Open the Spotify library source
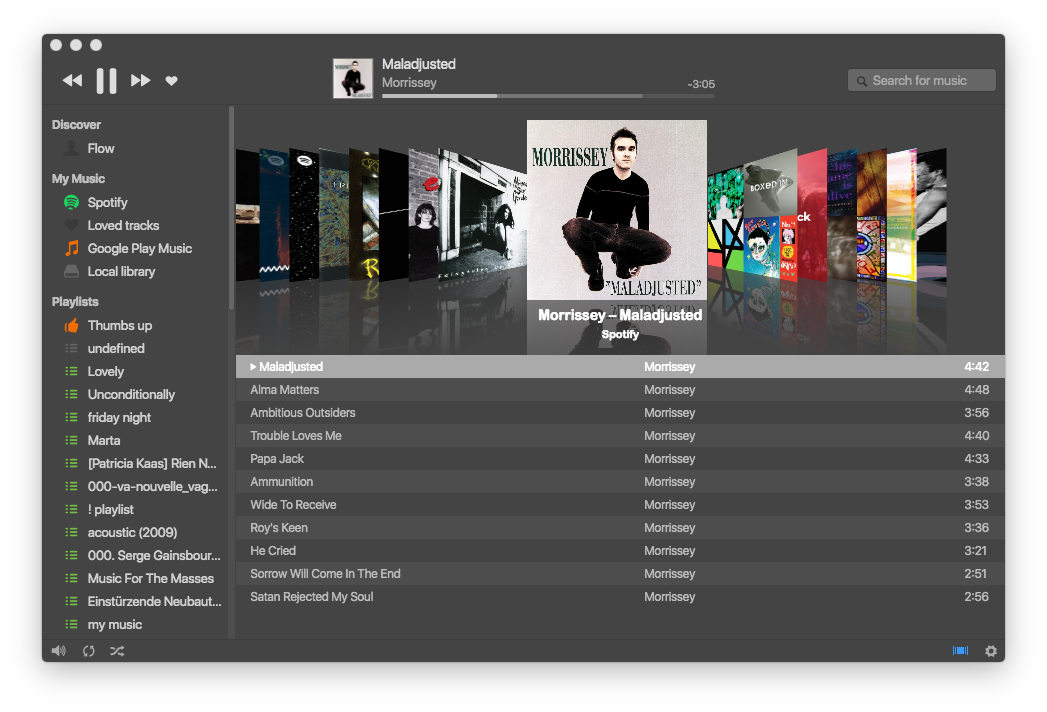This screenshot has height=712, width=1047. pos(108,202)
